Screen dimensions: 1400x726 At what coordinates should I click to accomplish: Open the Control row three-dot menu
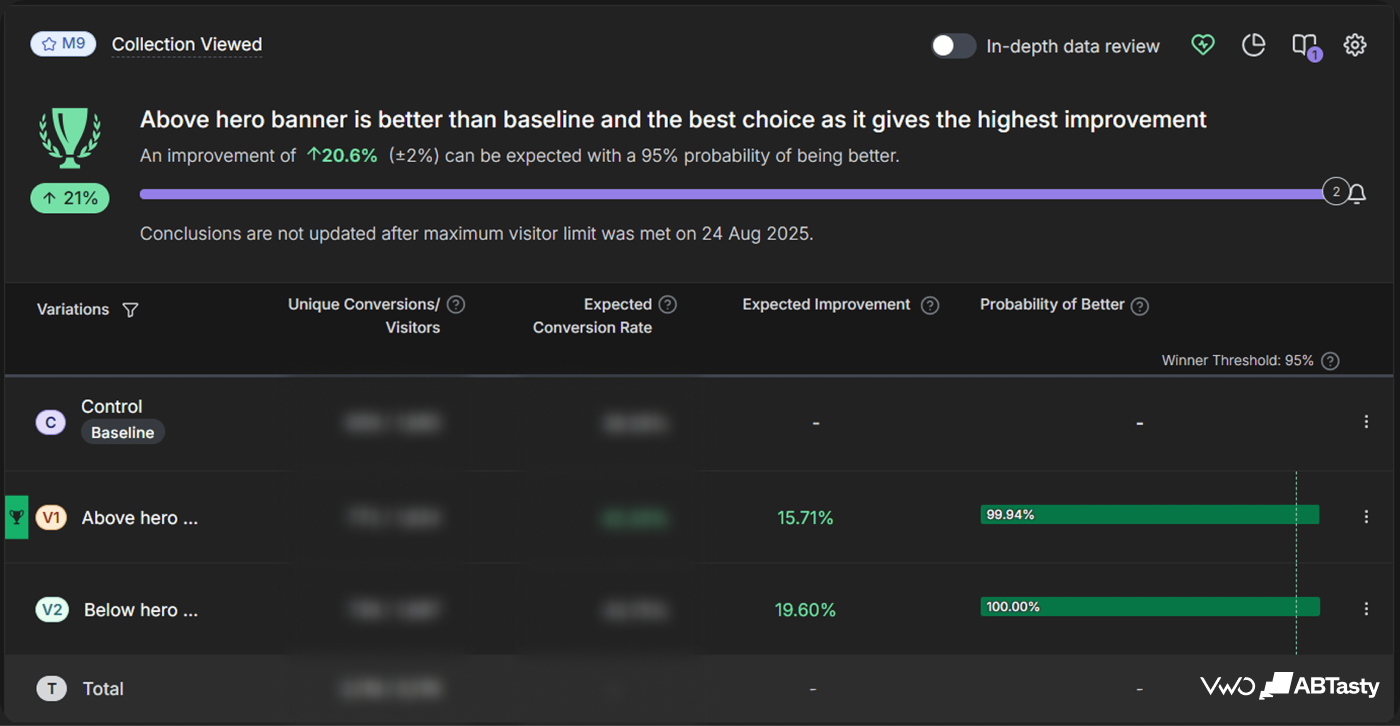pos(1366,422)
